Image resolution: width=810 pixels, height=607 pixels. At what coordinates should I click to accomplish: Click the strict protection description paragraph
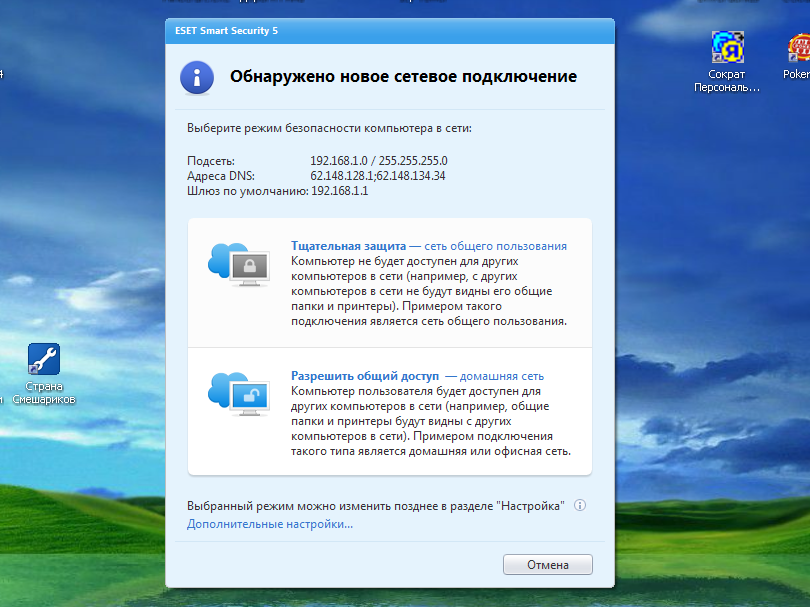click(429, 291)
